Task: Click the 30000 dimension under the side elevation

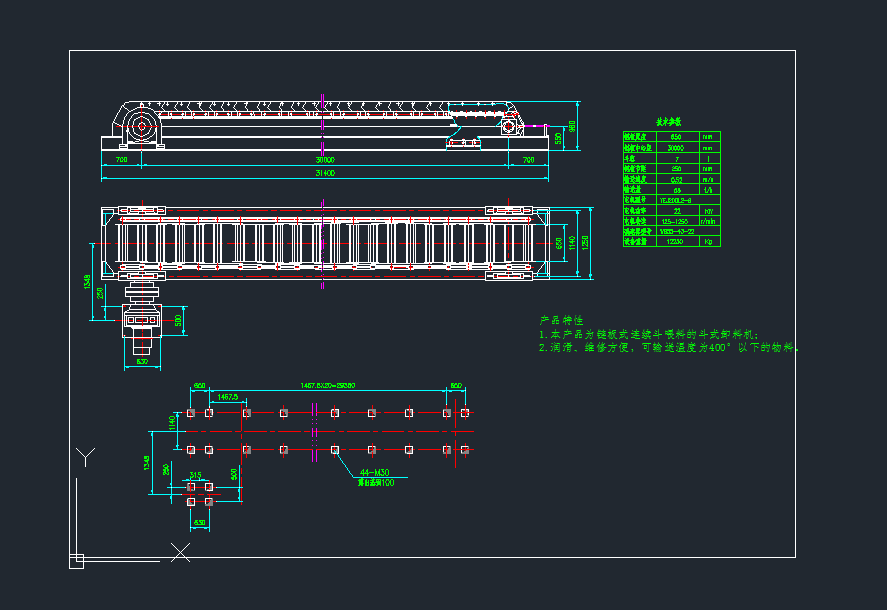Action: click(x=325, y=160)
